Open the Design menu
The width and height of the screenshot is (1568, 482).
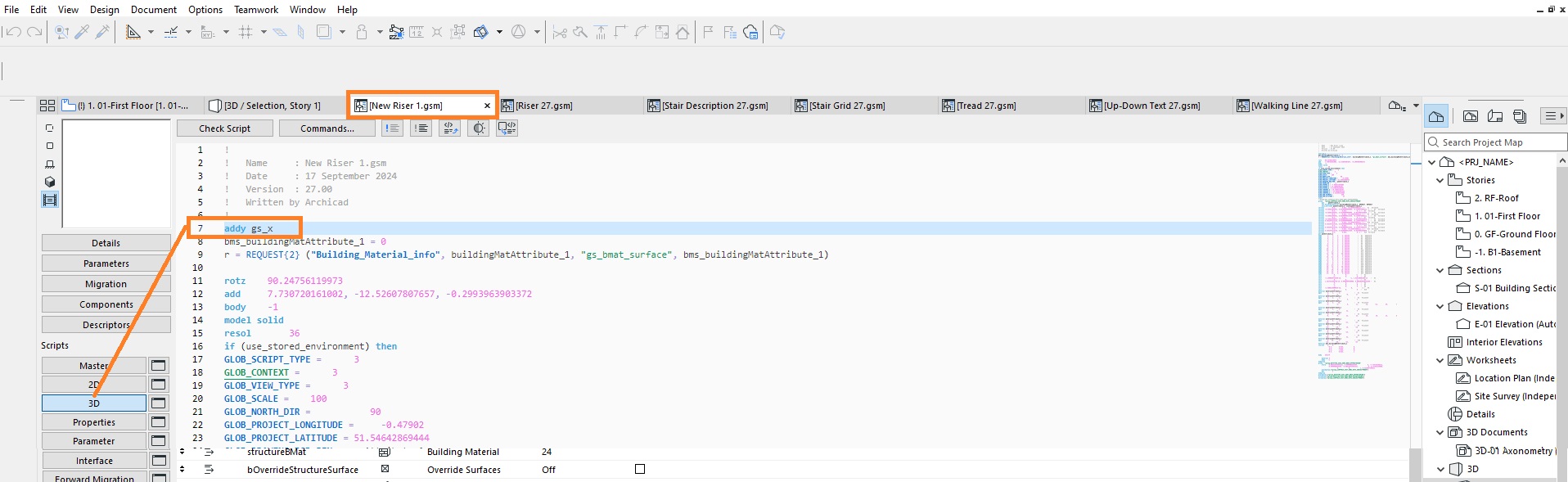tap(105, 9)
